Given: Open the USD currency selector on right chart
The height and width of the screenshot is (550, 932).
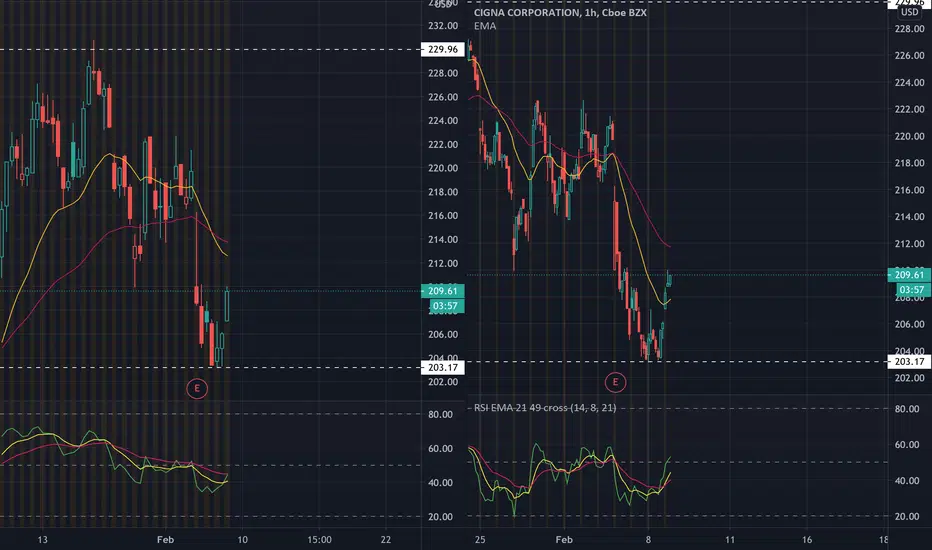Looking at the screenshot, I should coord(909,12).
